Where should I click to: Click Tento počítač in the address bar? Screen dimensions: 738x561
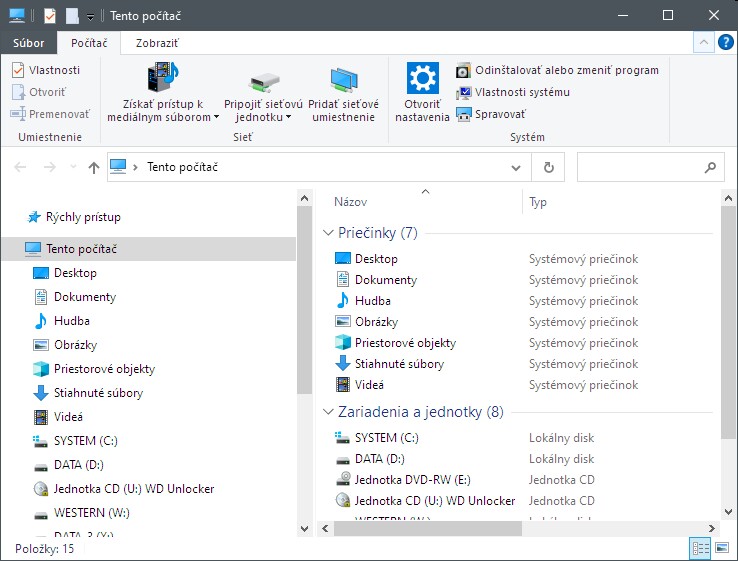[x=183, y=167]
